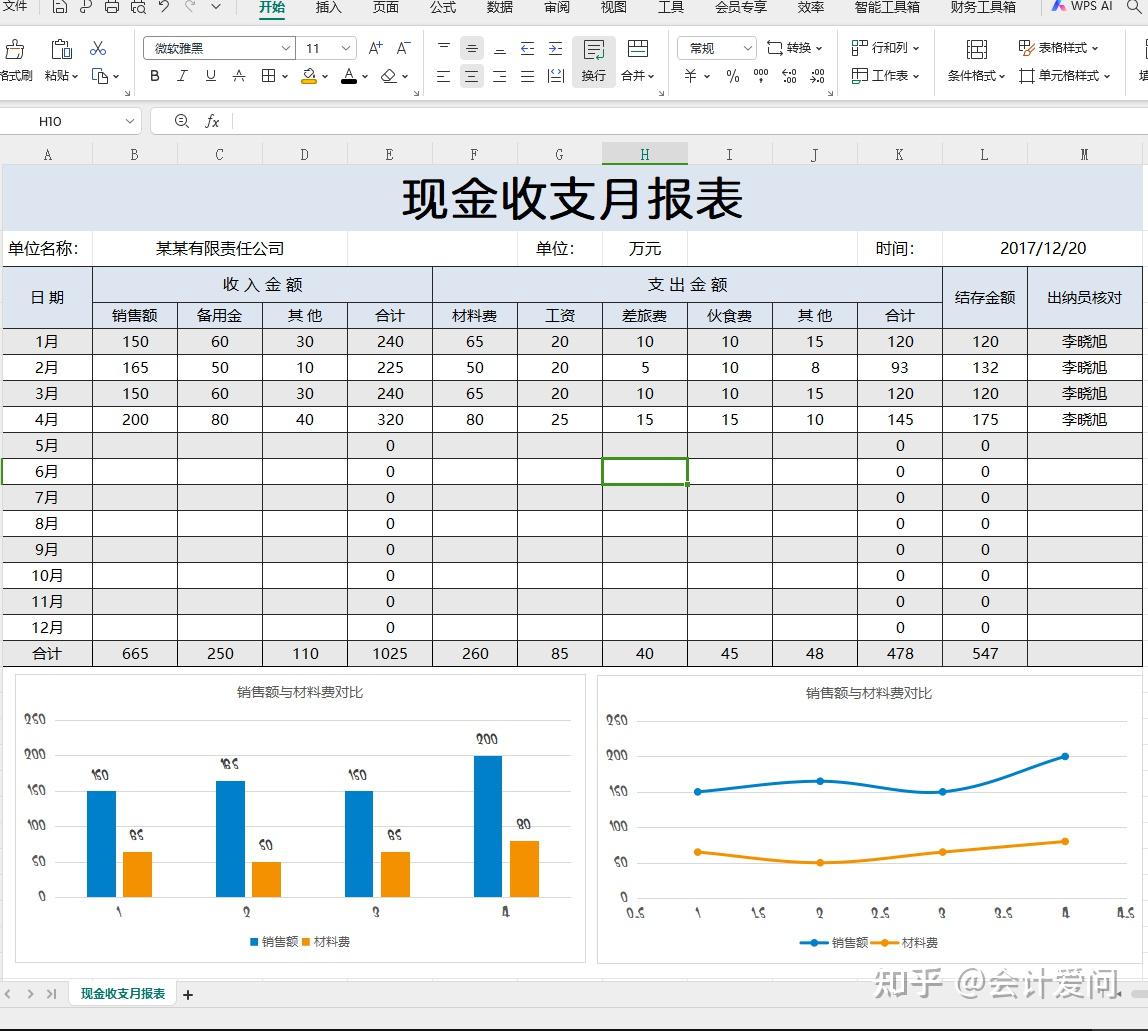Switch to the 插入 tab
Viewport: 1148px width, 1031px height.
coord(329,7)
